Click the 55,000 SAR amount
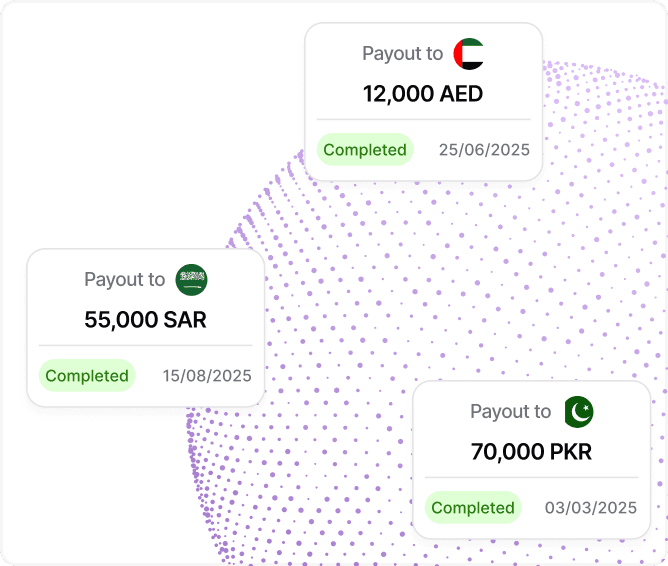668x566 pixels. (145, 320)
